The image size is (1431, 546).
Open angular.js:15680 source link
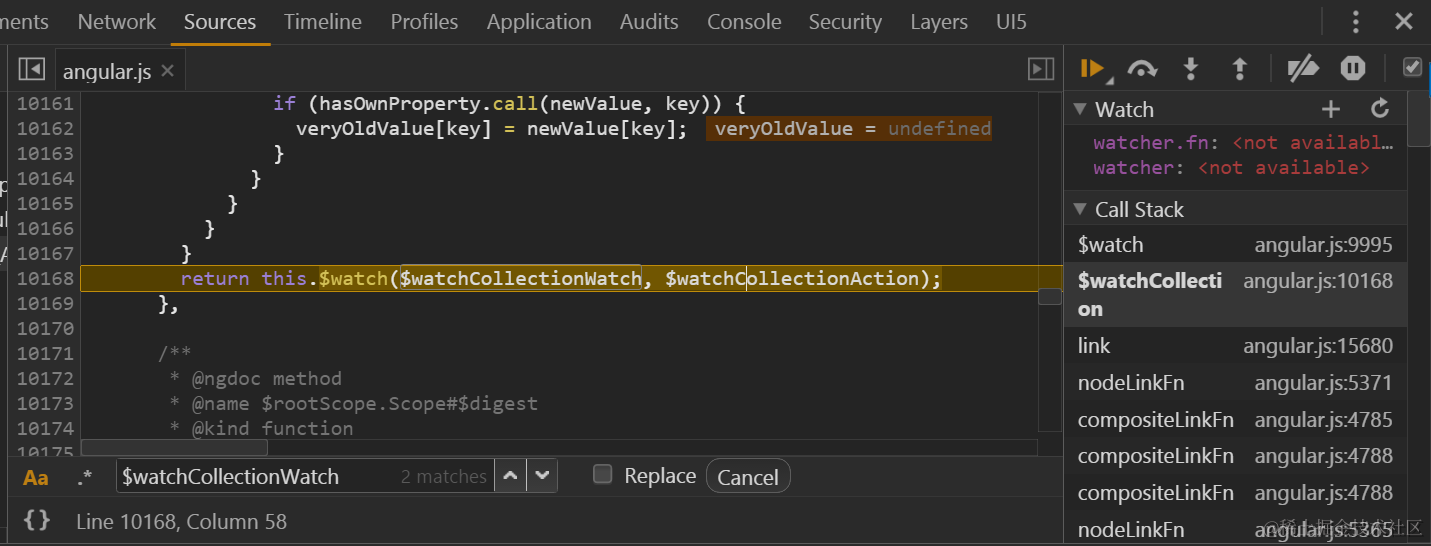[x=1318, y=346]
